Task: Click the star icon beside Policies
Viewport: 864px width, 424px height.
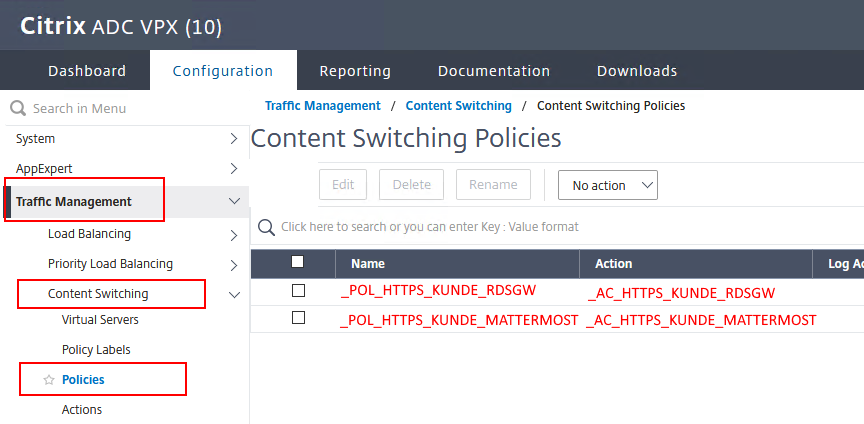Action: 47,380
